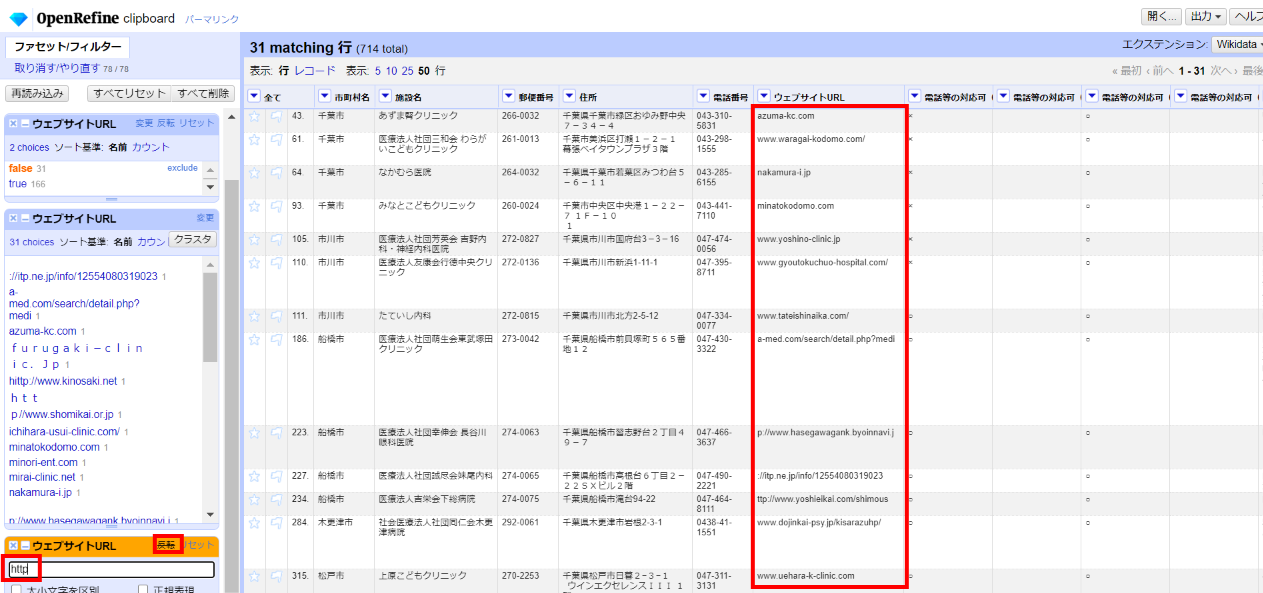
Task: Close the orange ウェブサイトURL text filter
Action: (x=14, y=546)
